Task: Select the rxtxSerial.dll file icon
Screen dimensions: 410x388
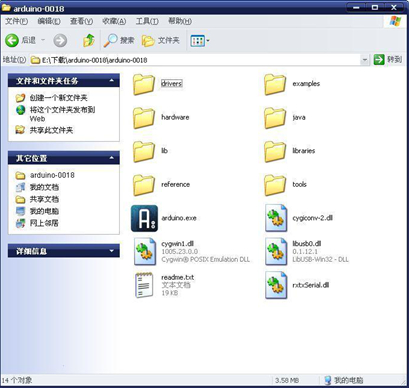Action: coord(276,285)
